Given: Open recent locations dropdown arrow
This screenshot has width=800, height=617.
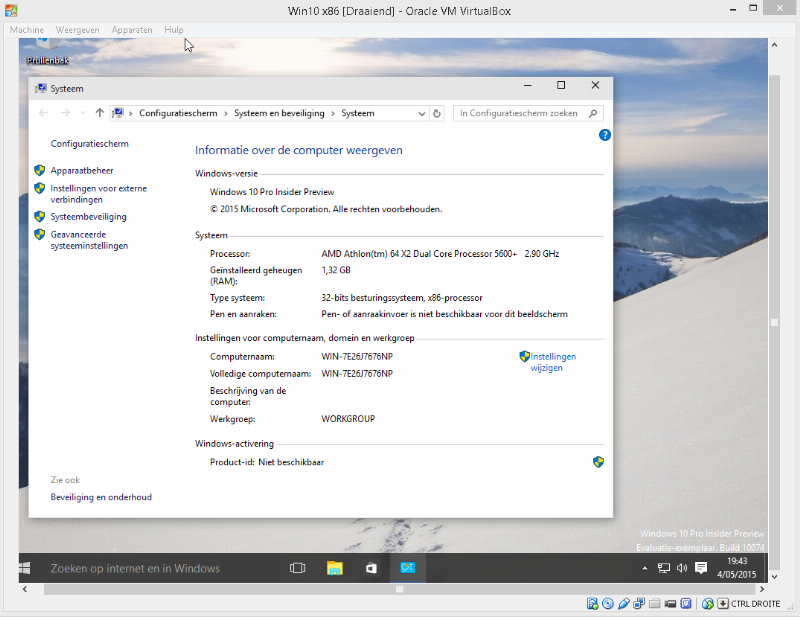Looking at the screenshot, I should pos(82,114).
